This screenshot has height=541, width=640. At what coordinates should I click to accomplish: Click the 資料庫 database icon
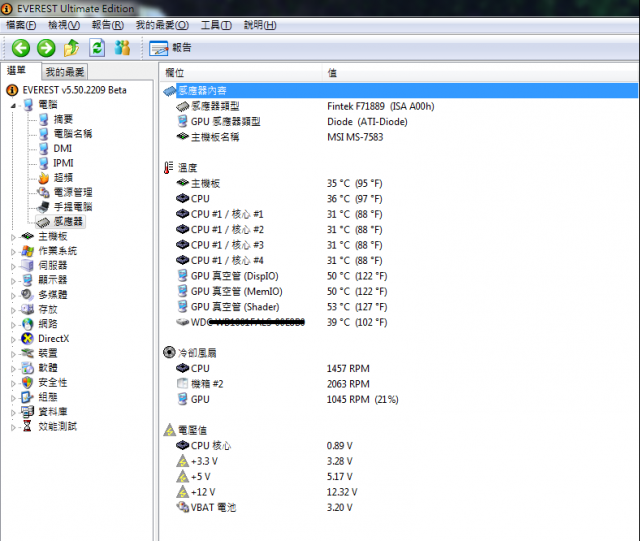[27, 412]
